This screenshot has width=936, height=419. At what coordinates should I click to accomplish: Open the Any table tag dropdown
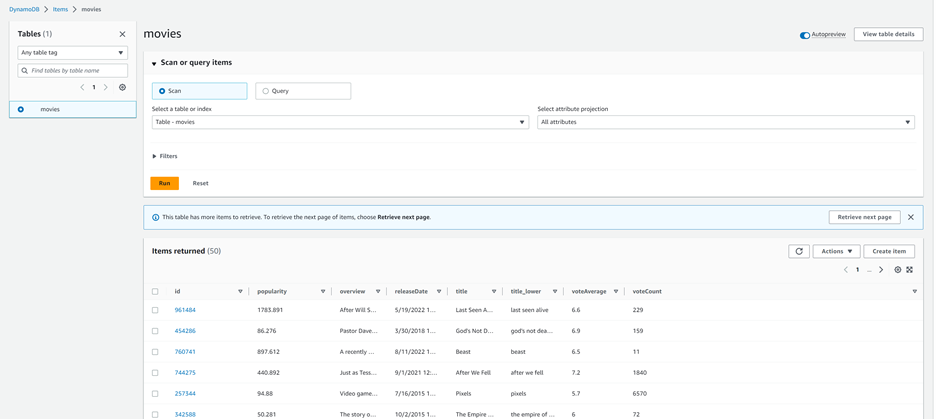(x=72, y=53)
